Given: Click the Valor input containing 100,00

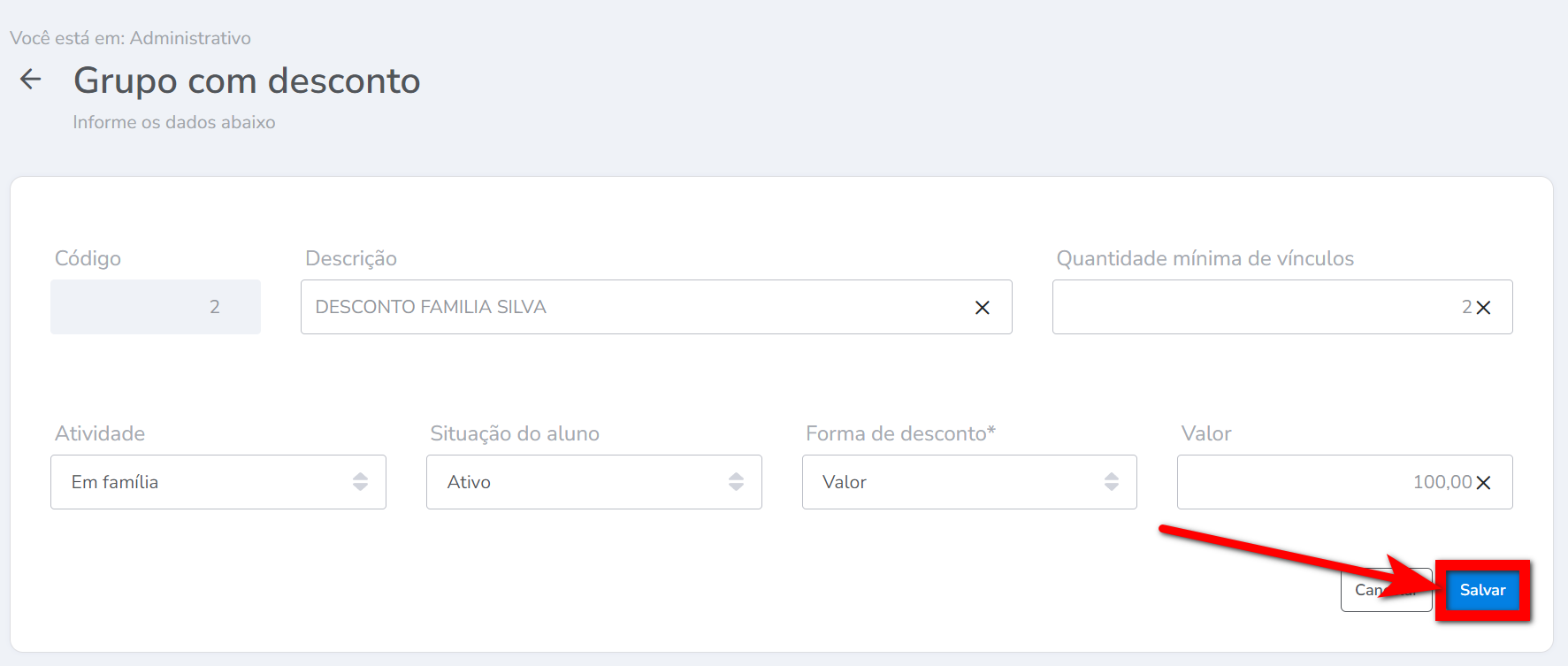Looking at the screenshot, I should (1327, 482).
